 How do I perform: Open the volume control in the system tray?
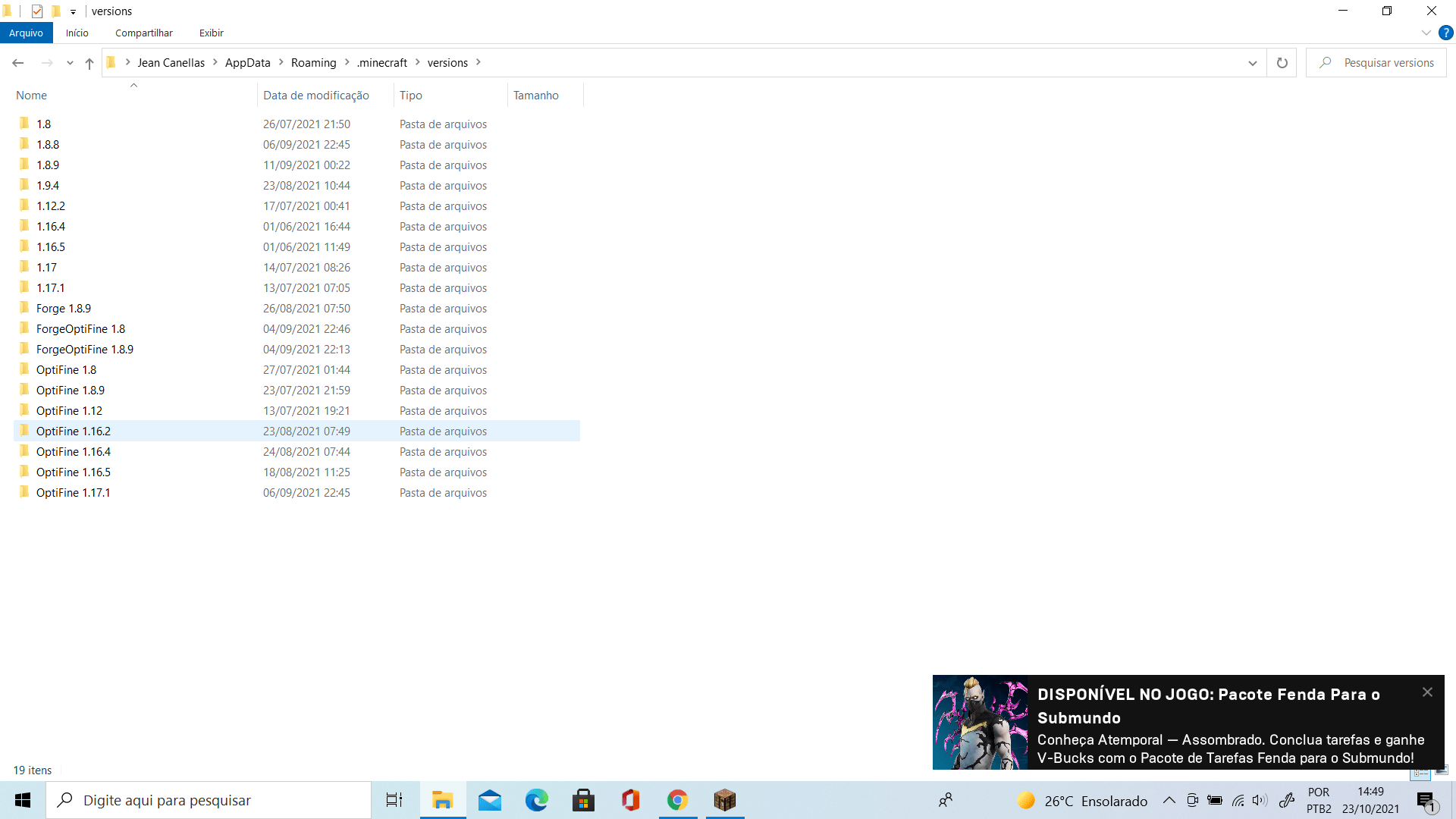tap(1260, 800)
